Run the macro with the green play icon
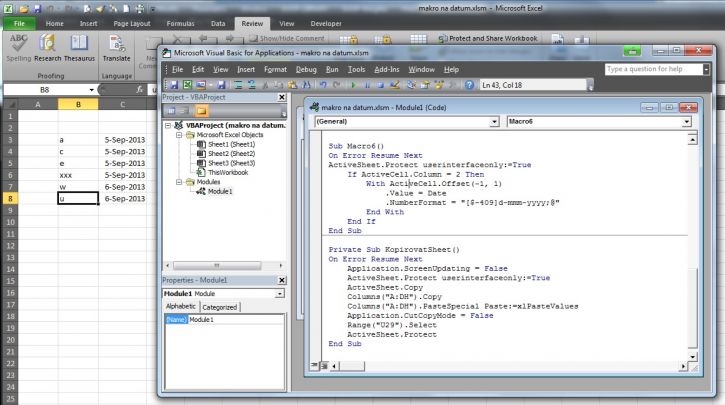The width and height of the screenshot is (725, 405). (x=354, y=85)
